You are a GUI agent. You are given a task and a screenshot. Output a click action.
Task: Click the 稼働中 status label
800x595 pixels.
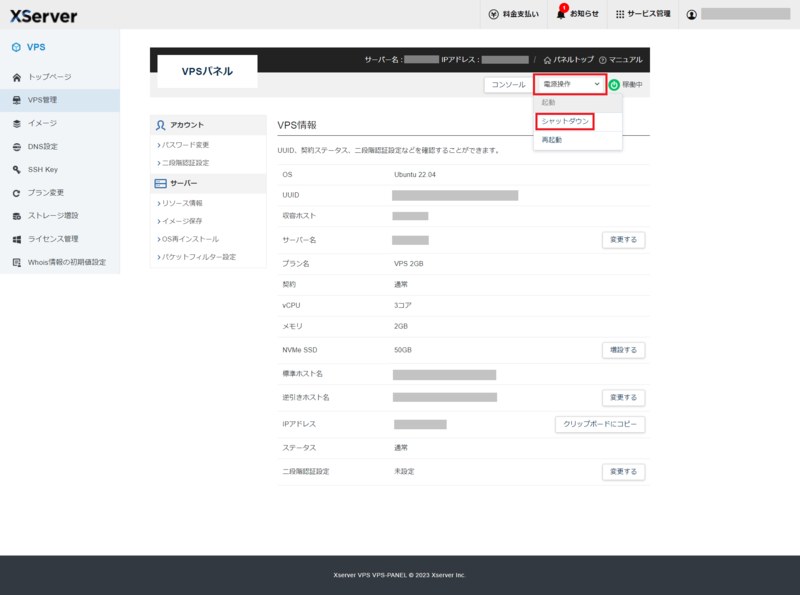click(633, 85)
